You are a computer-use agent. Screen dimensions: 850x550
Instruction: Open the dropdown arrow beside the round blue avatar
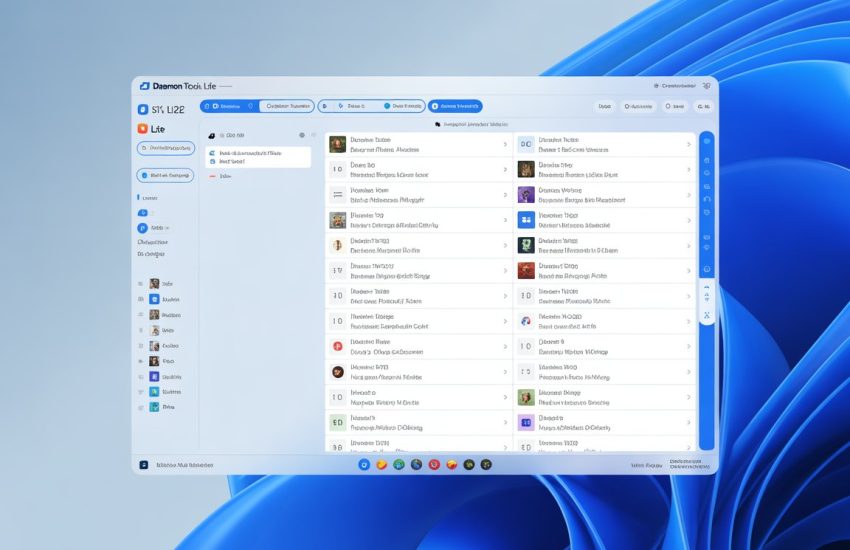[x=167, y=228]
